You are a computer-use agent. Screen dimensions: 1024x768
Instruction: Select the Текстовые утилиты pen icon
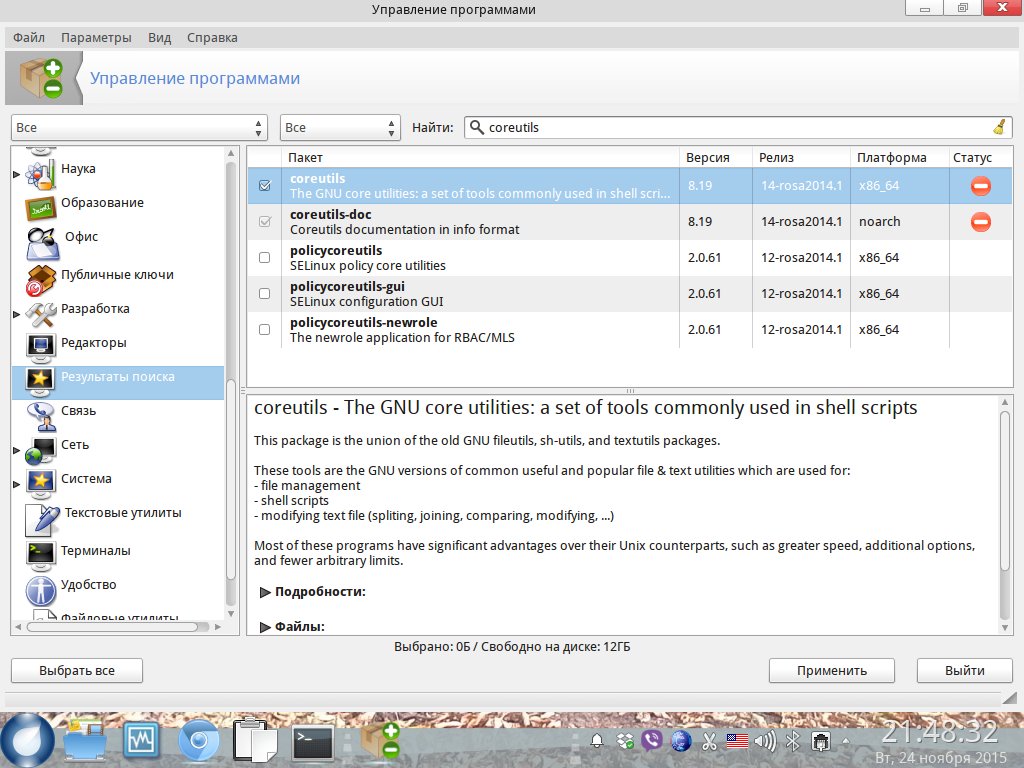[x=42, y=519]
